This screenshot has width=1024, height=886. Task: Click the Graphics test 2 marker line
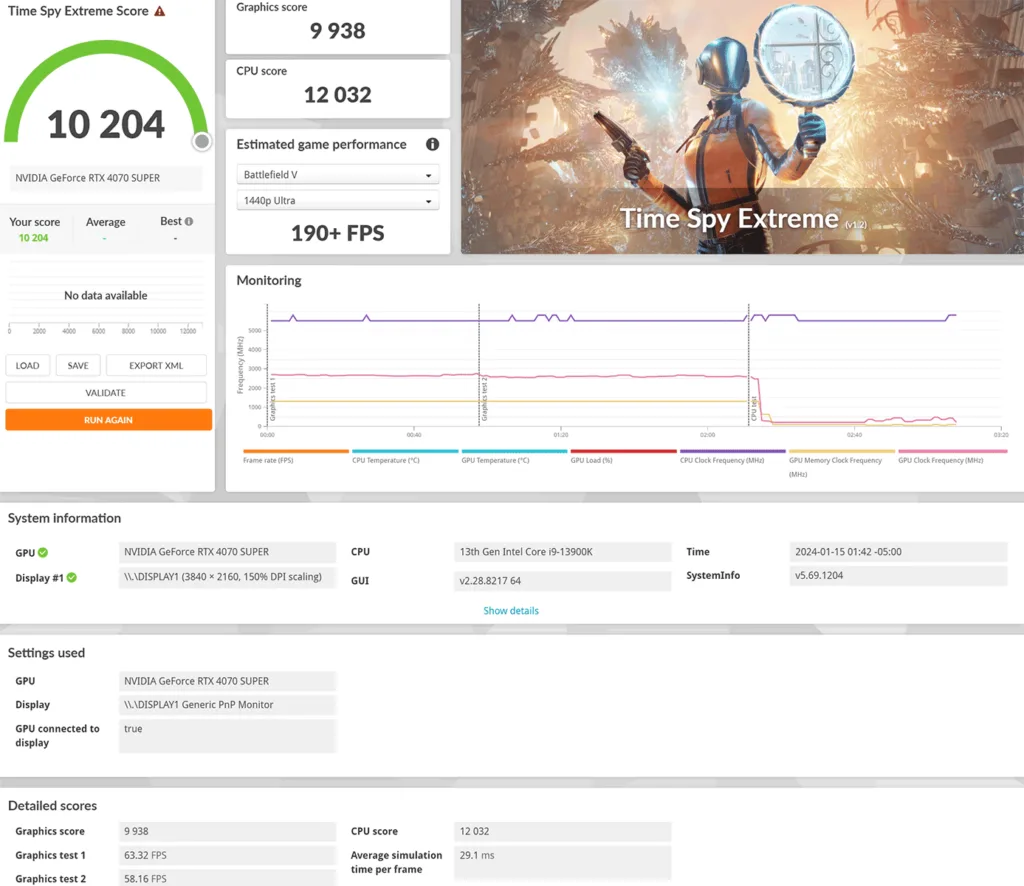[479, 364]
